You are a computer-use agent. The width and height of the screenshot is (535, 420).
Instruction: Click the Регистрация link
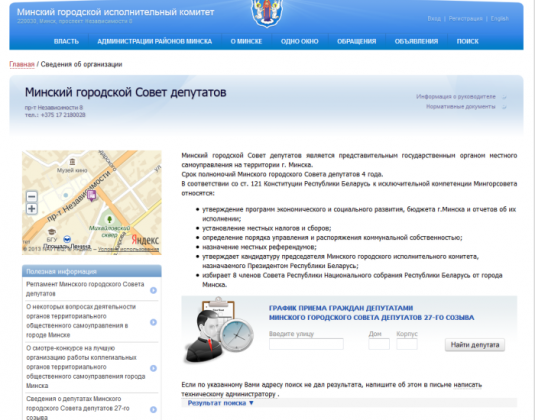465,18
